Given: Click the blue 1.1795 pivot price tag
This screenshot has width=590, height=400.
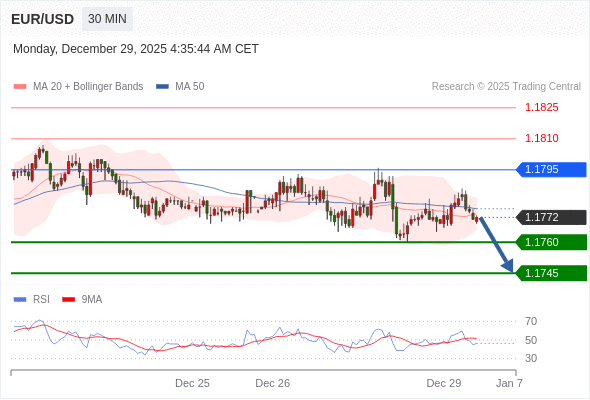Looking at the screenshot, I should point(551,170).
